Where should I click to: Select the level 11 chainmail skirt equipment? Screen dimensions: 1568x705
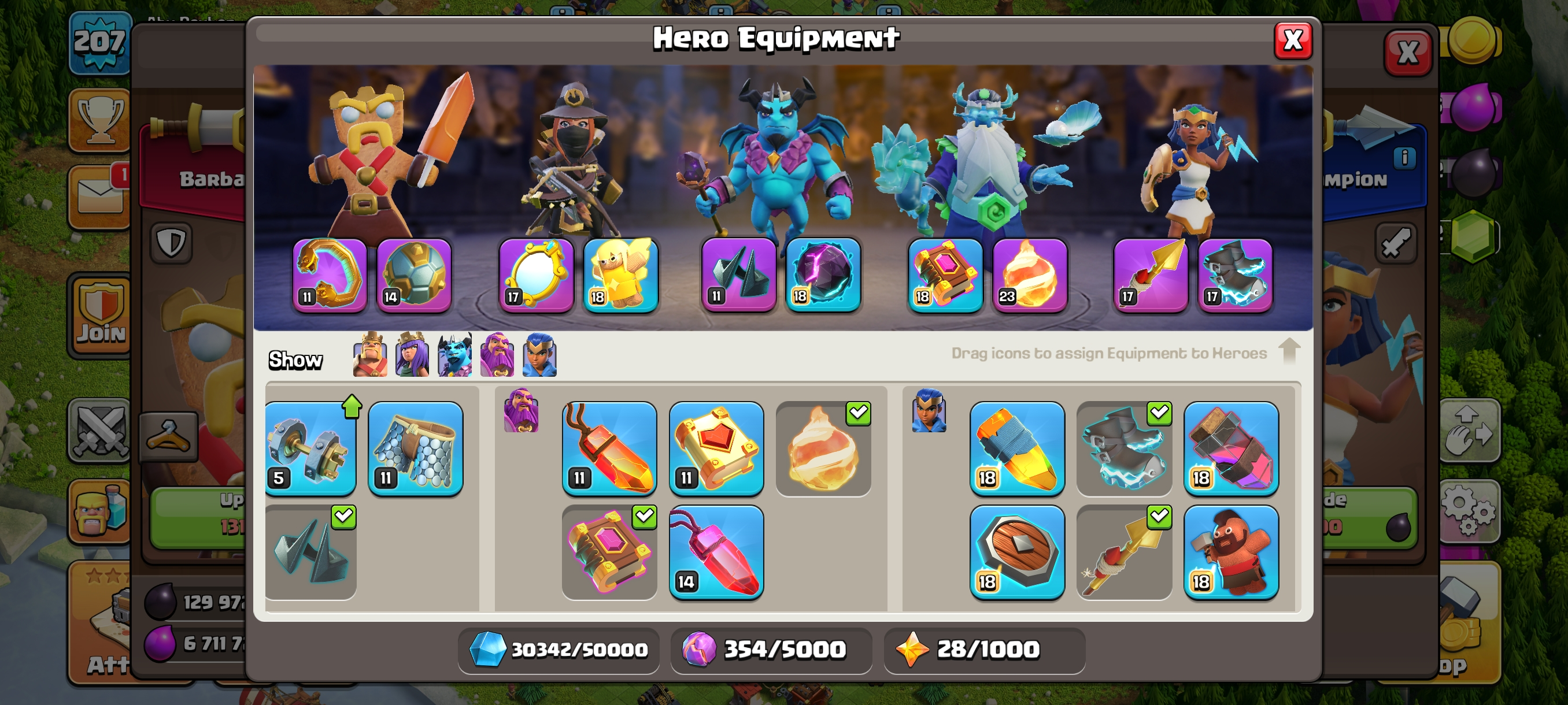point(416,449)
